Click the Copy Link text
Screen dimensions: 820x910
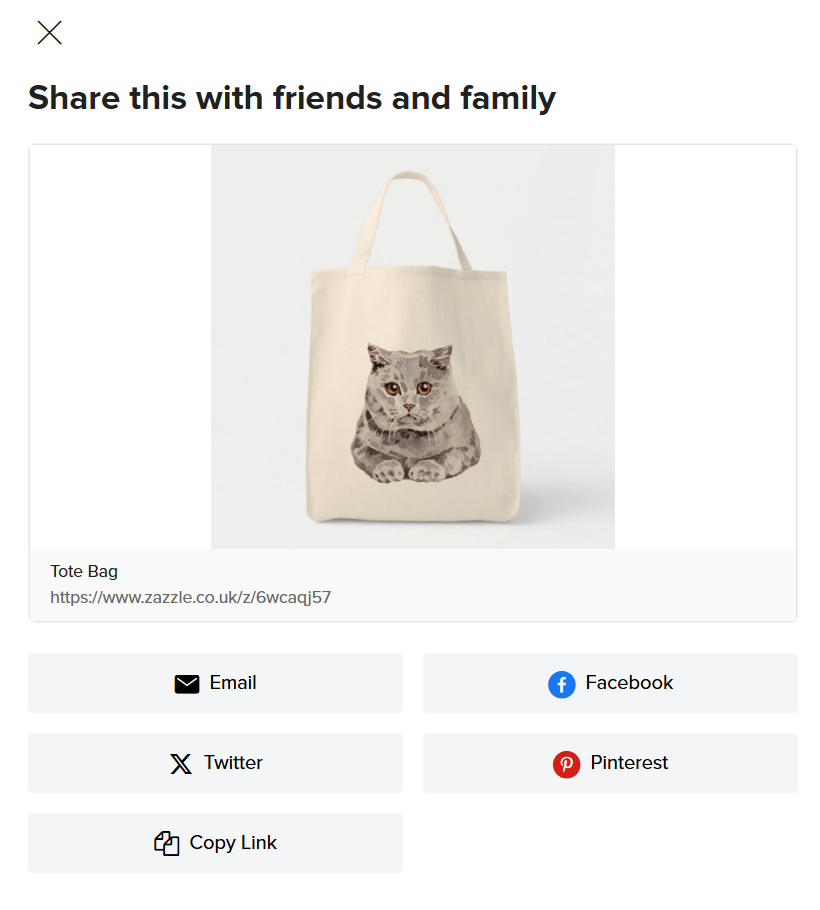[x=233, y=843]
